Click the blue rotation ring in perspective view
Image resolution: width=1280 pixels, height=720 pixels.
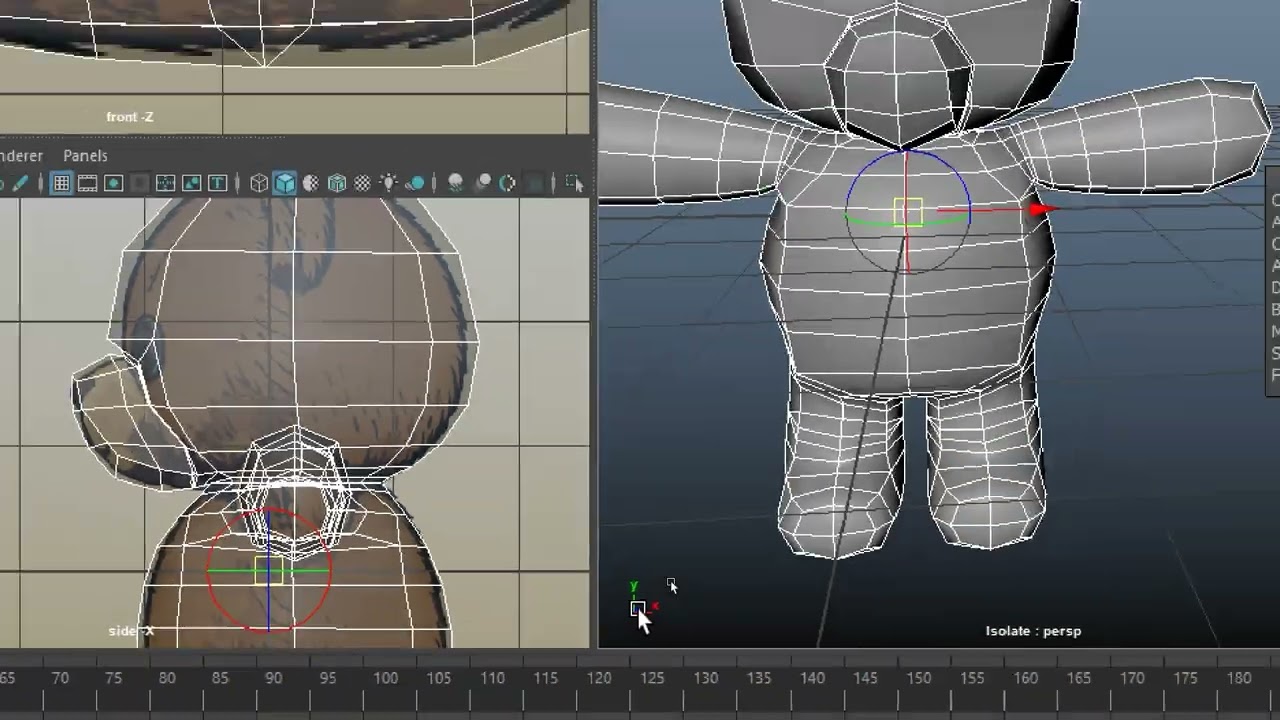pyautogui.click(x=908, y=152)
